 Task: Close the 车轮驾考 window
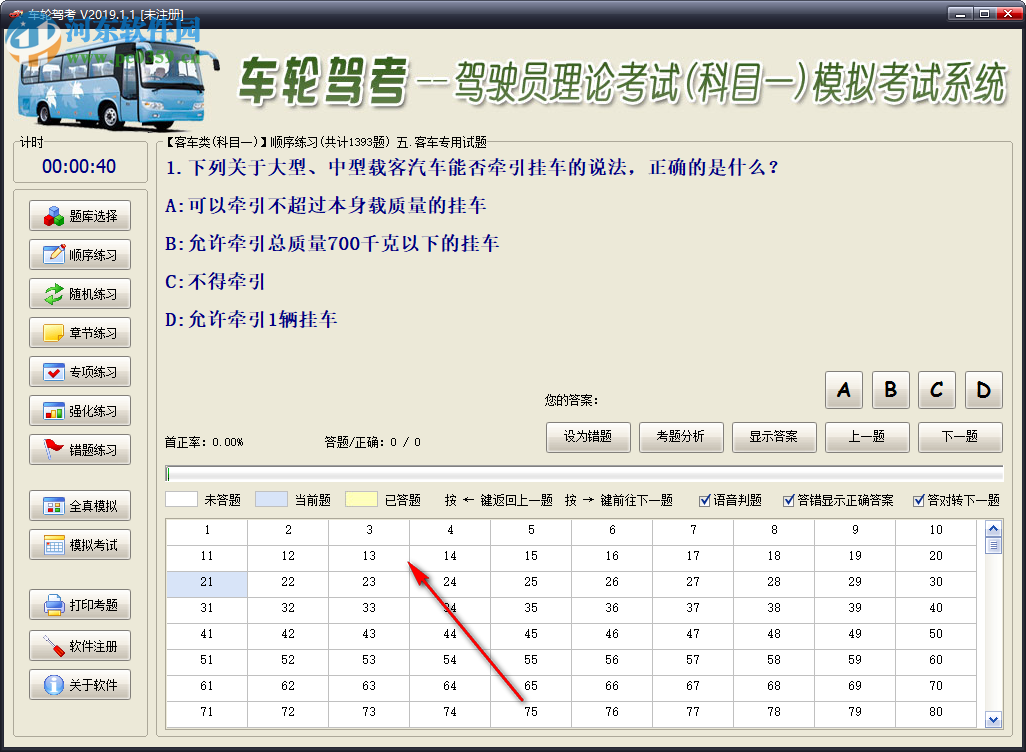pyautogui.click(x=1008, y=14)
